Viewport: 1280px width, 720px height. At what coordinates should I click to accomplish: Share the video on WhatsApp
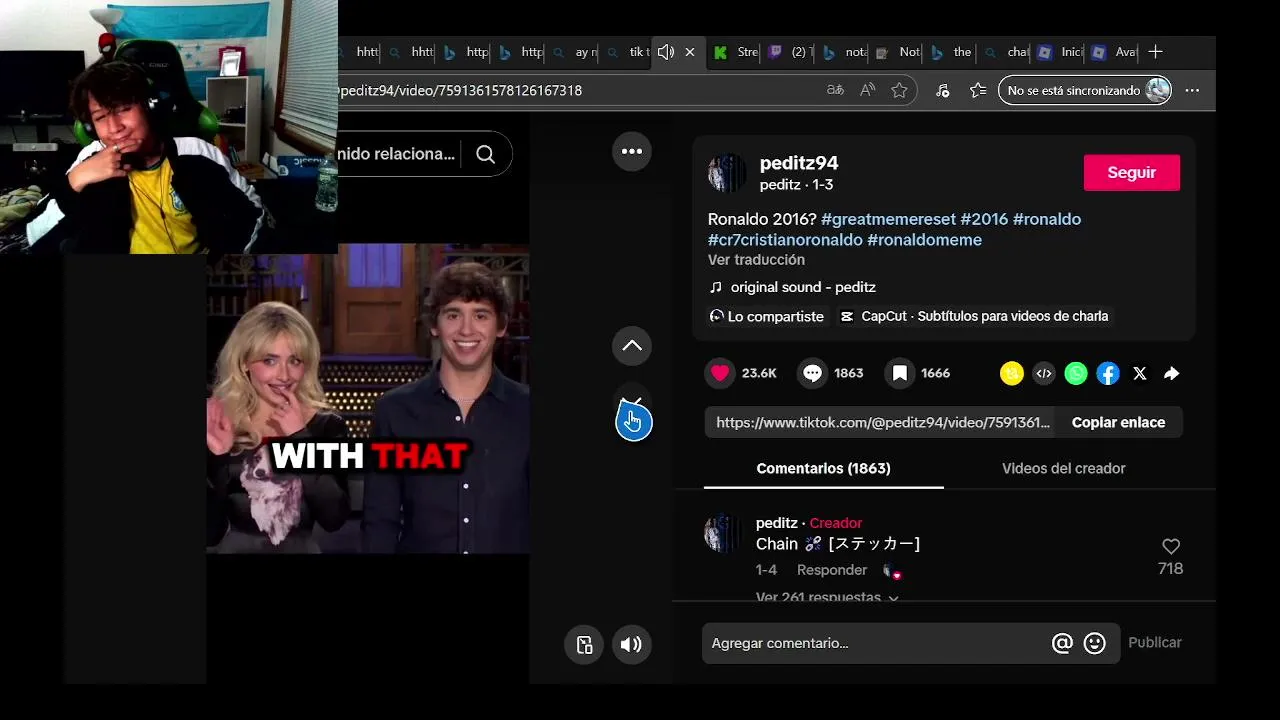click(1076, 373)
